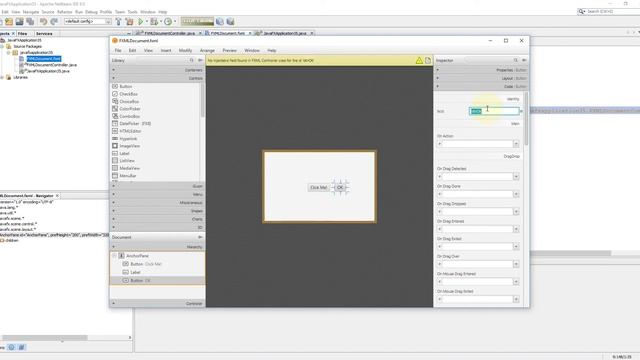The width and height of the screenshot is (640, 360).
Task: Collapse the Code section in Inspector
Action: click(481, 87)
